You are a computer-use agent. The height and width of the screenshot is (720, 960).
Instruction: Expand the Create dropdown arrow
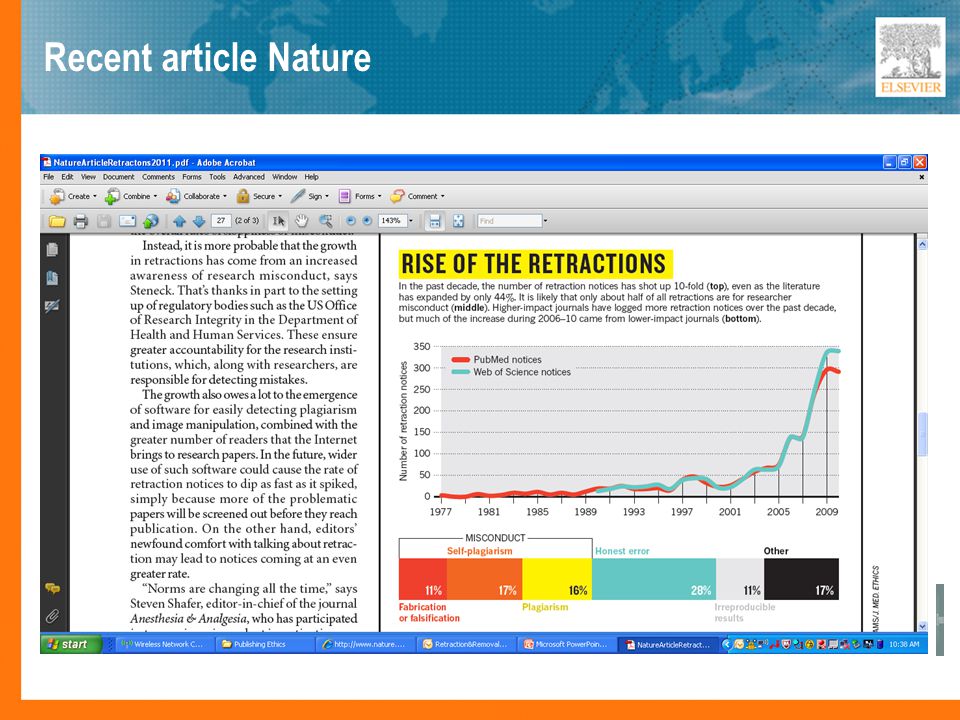(x=95, y=197)
